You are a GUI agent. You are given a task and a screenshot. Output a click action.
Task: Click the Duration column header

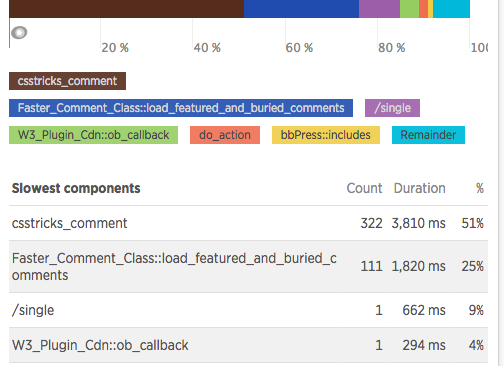pyautogui.click(x=420, y=189)
